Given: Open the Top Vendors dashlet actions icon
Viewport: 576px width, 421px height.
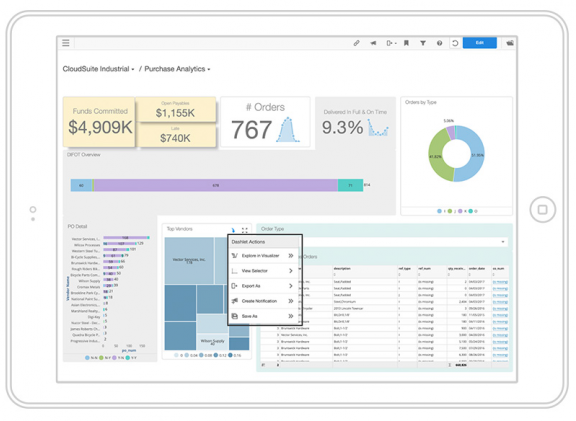Looking at the screenshot, I should click(x=233, y=230).
